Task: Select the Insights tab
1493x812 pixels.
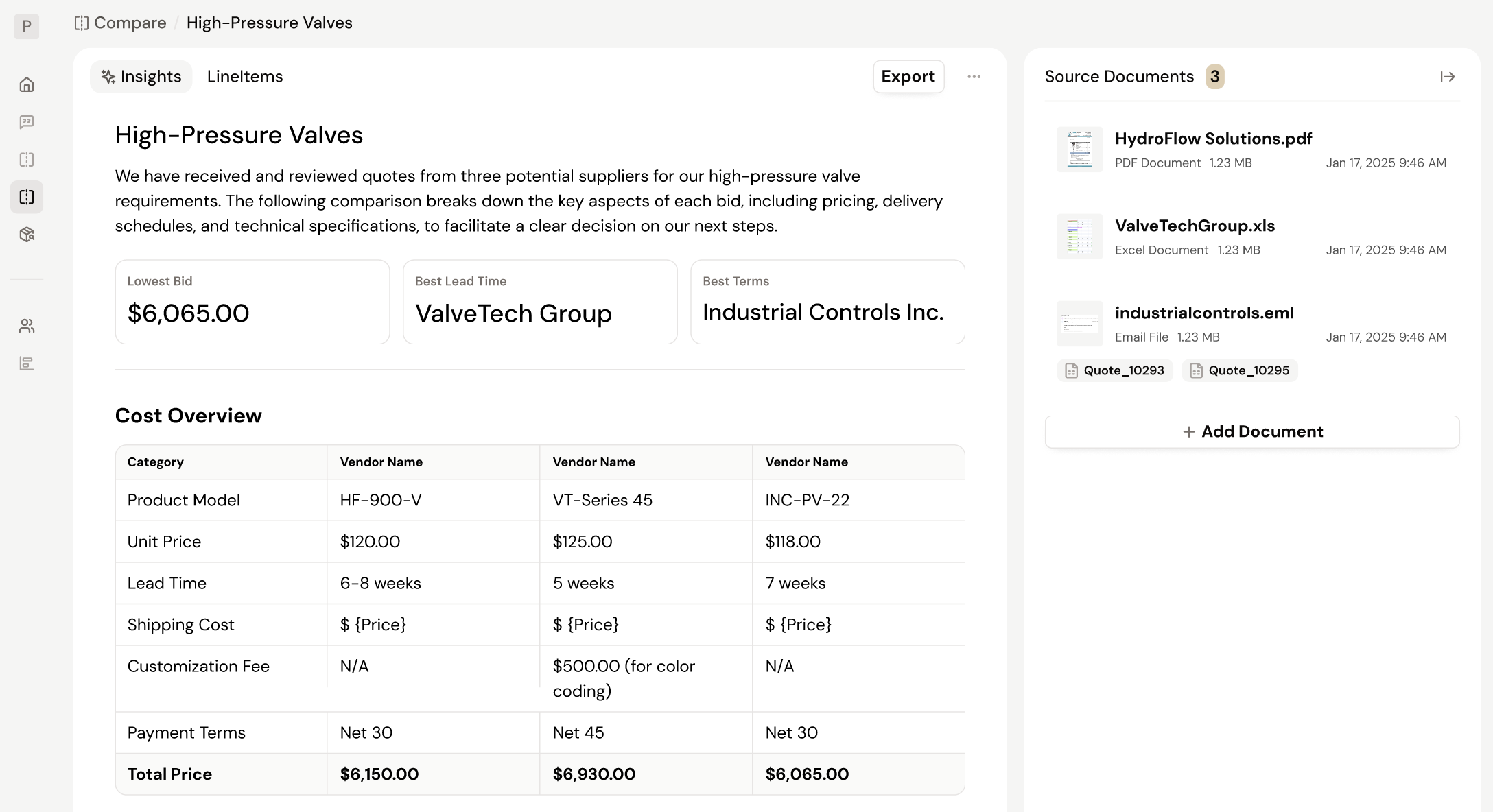Action: coord(141,77)
